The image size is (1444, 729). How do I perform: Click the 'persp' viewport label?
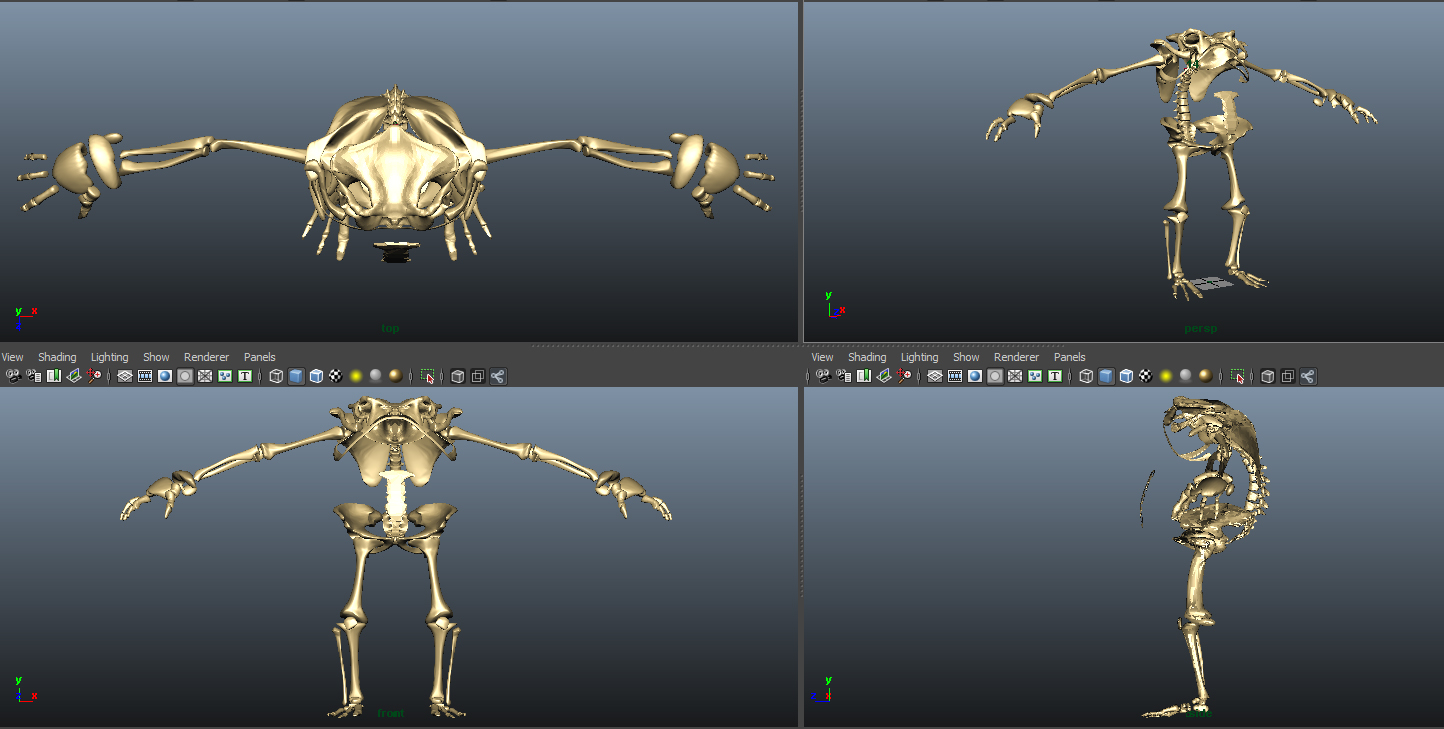click(x=1200, y=328)
